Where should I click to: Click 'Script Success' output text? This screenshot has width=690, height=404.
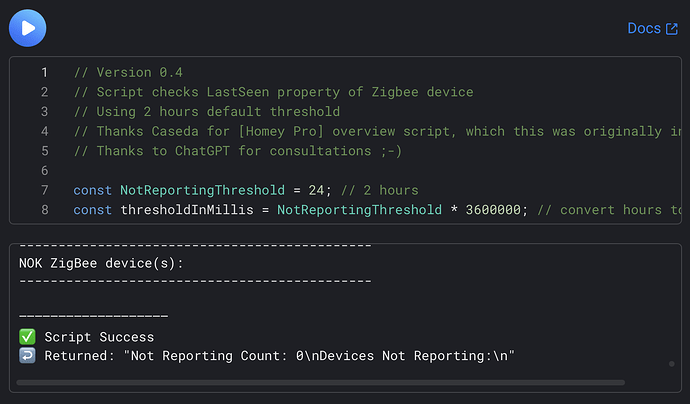click(99, 337)
